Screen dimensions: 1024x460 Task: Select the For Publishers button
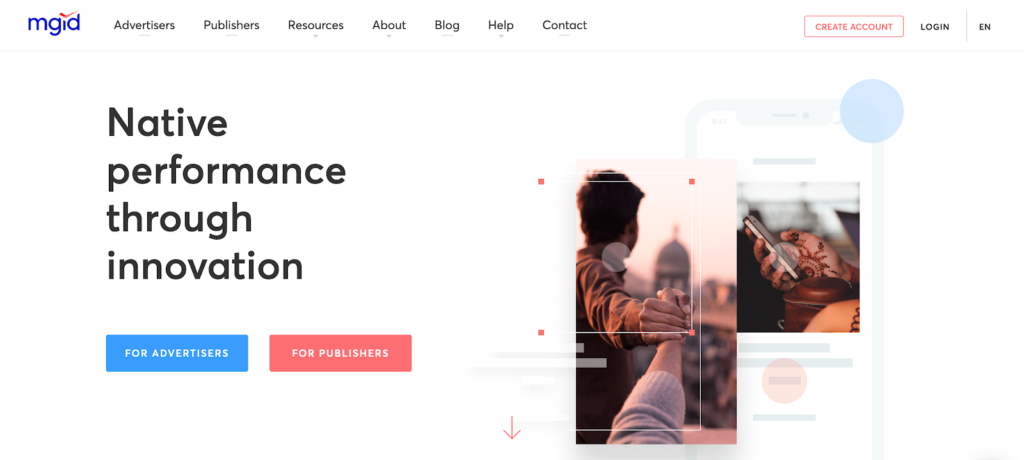[340, 353]
